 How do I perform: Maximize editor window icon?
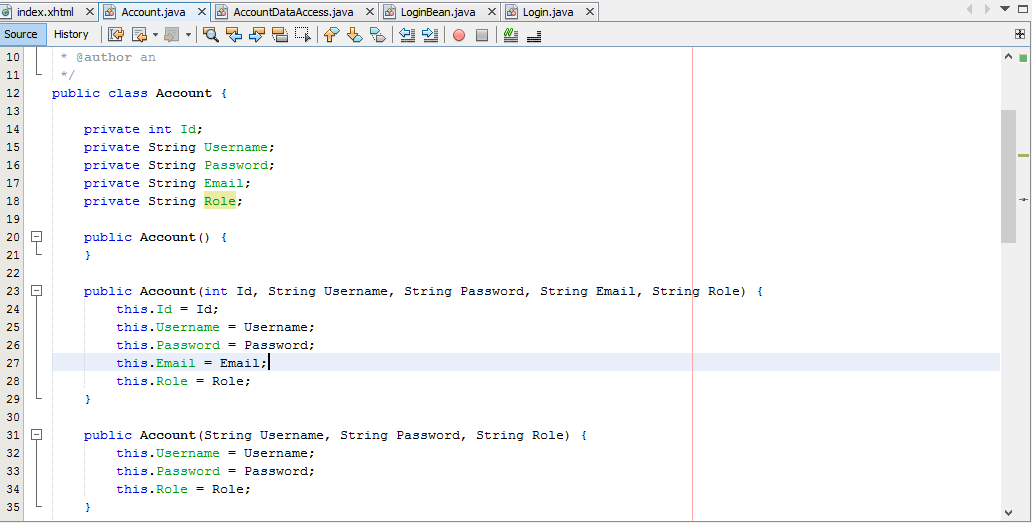(x=1023, y=9)
